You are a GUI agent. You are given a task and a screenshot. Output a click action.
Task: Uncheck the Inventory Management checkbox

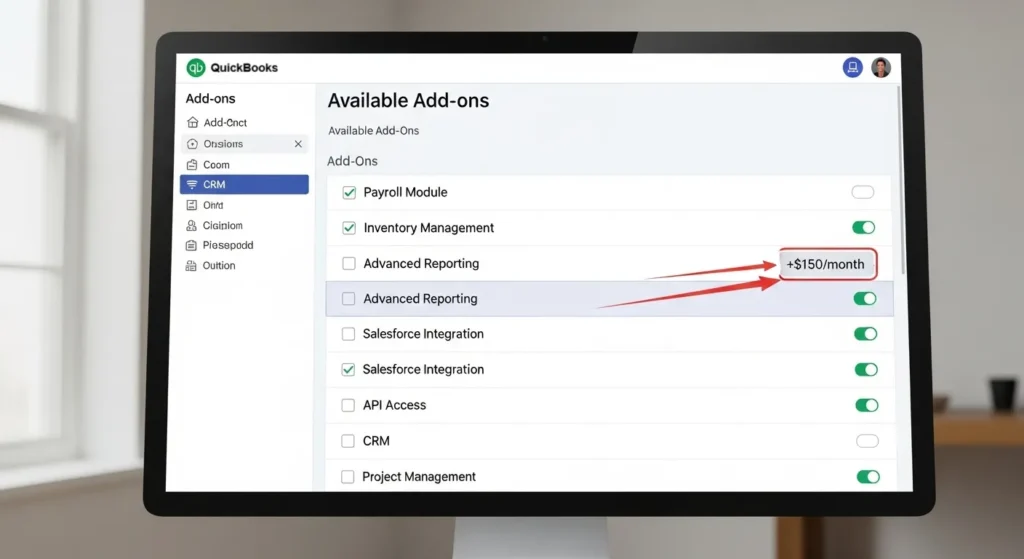pos(349,228)
